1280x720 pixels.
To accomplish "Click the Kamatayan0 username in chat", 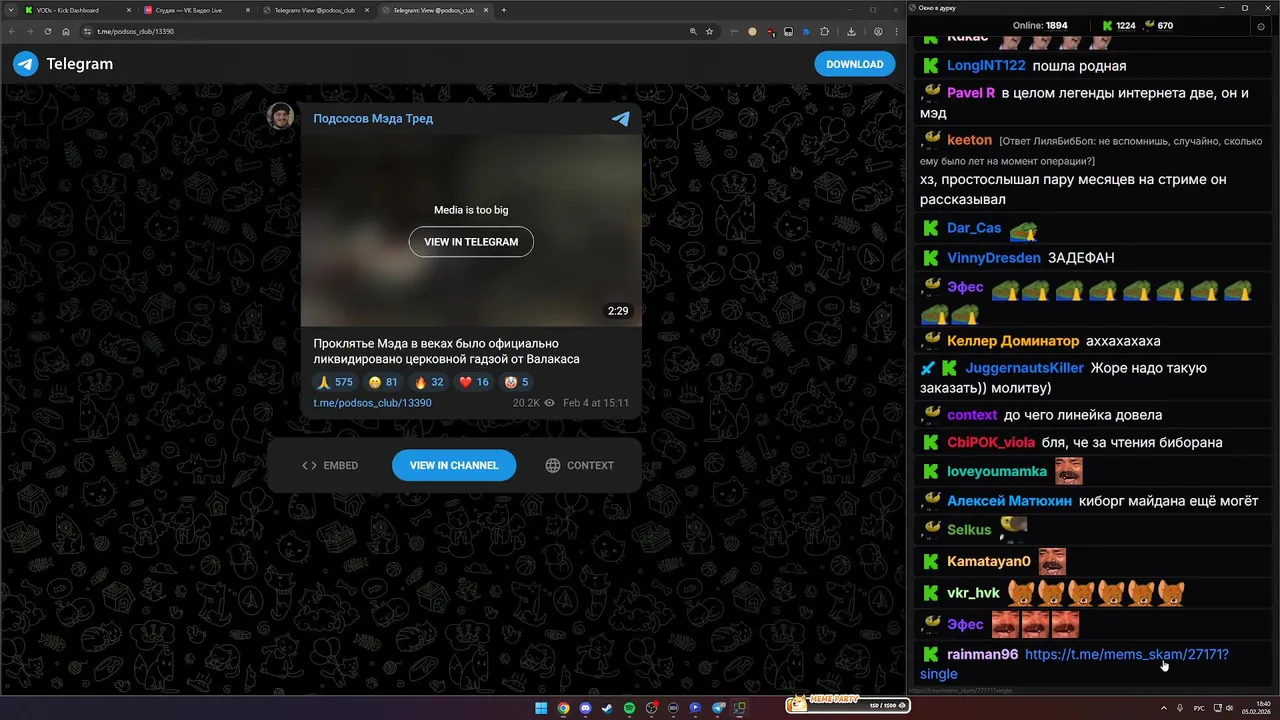I will click(x=989, y=562).
